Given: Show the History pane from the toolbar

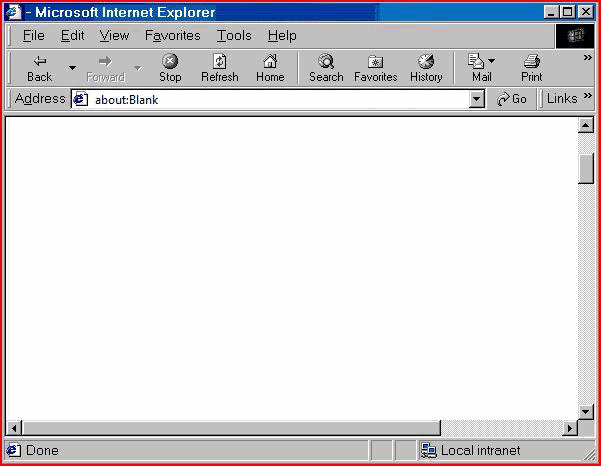Looking at the screenshot, I should tap(426, 68).
